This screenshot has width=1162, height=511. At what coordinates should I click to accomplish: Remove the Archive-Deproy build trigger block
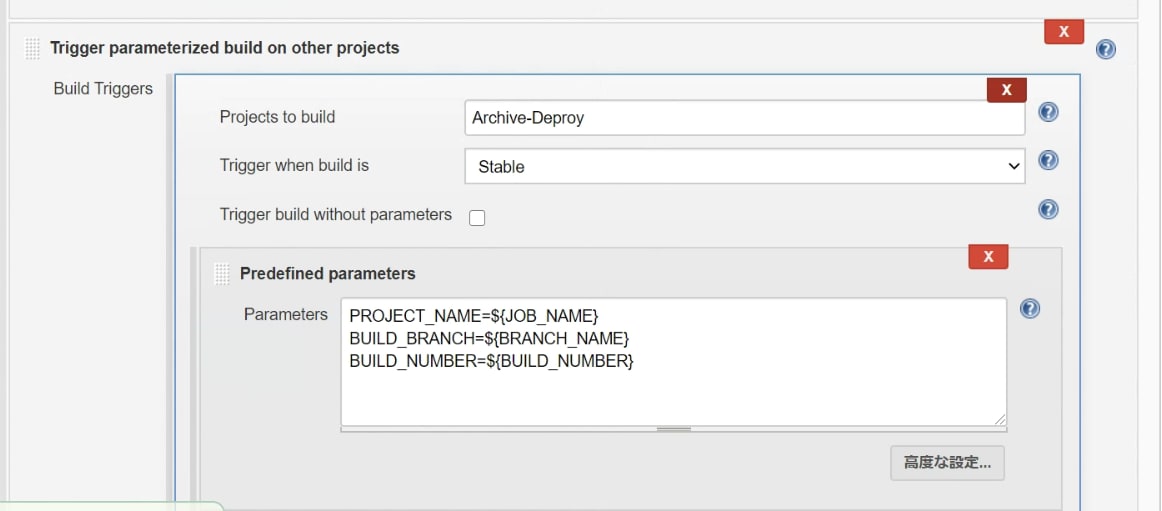click(1006, 90)
